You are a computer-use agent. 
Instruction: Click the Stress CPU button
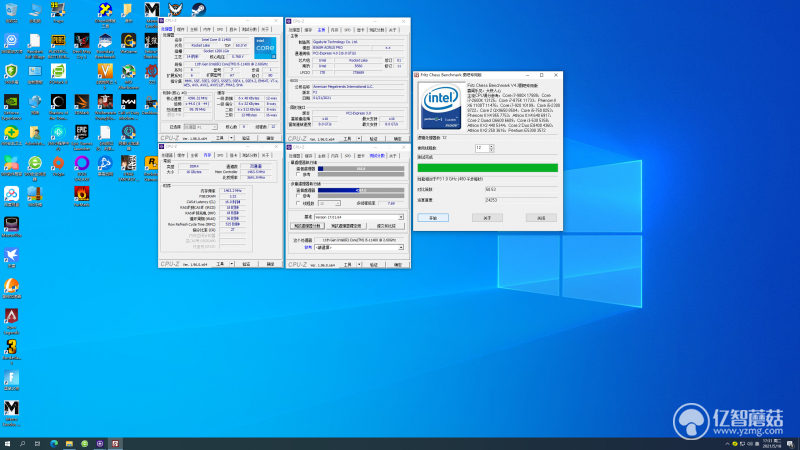pyautogui.click(x=346, y=226)
